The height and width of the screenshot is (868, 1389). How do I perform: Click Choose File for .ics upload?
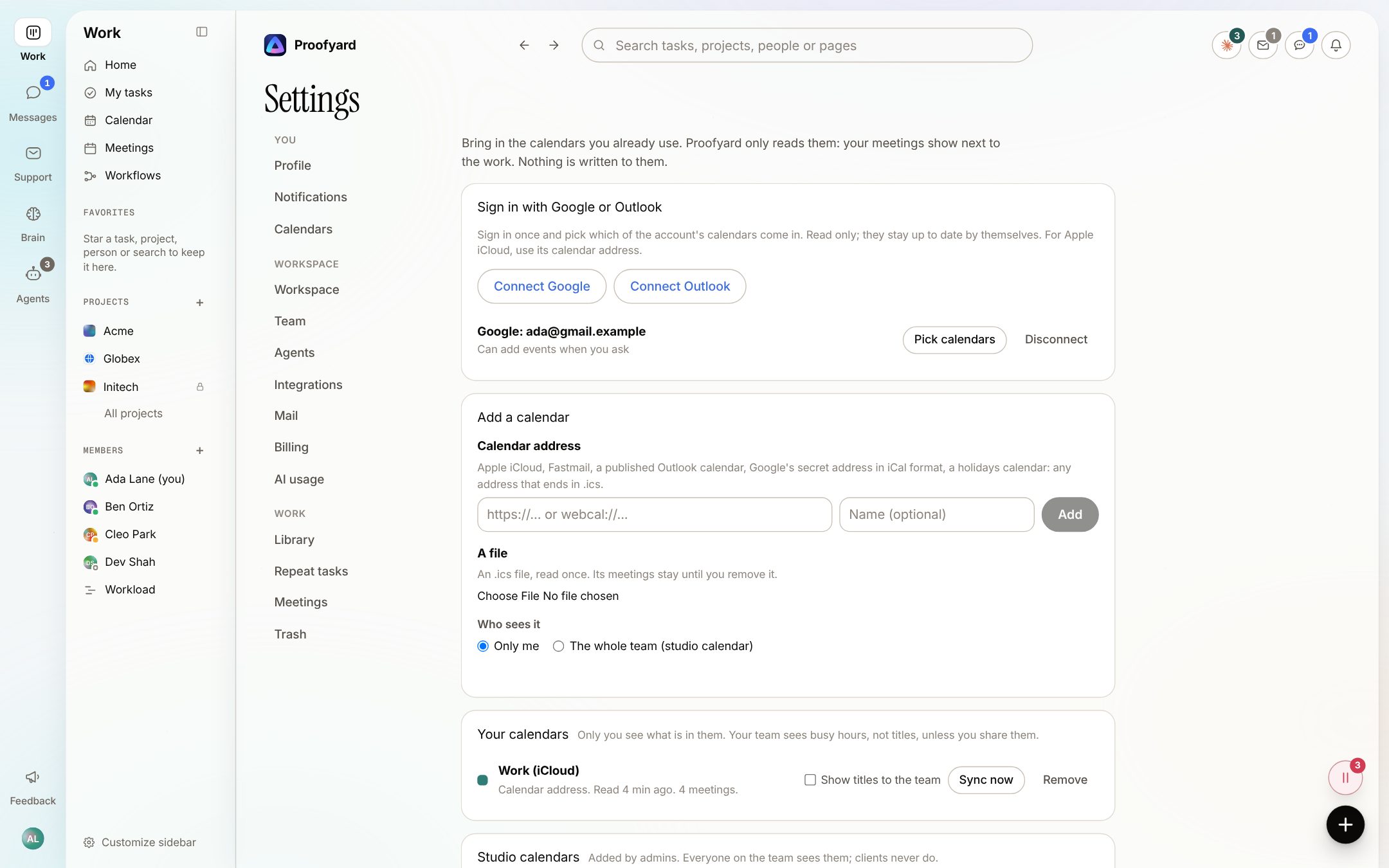(508, 596)
